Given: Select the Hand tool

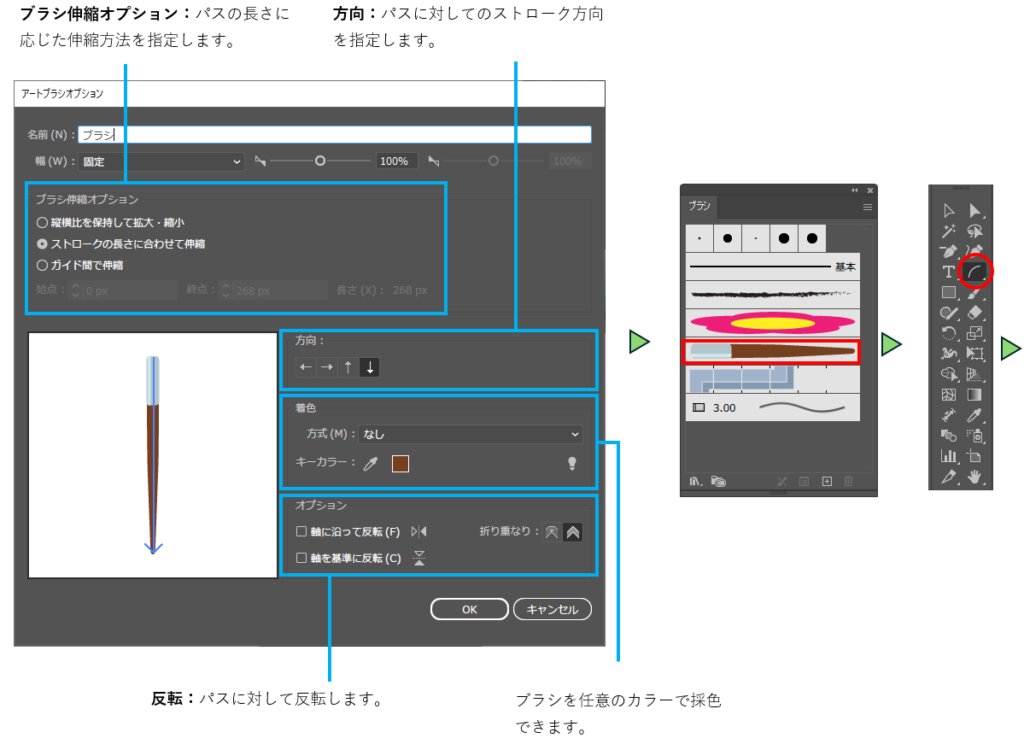Looking at the screenshot, I should point(975,477).
